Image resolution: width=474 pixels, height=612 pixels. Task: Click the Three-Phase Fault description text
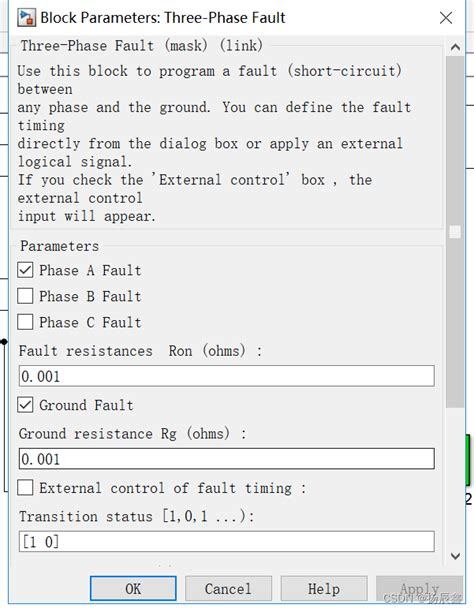pos(214,144)
